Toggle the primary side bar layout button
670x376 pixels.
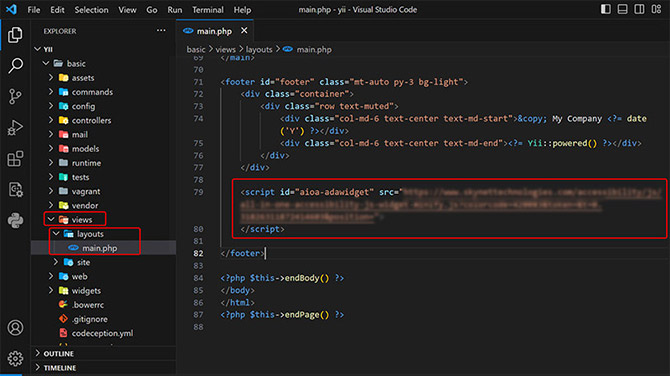(x=605, y=9)
